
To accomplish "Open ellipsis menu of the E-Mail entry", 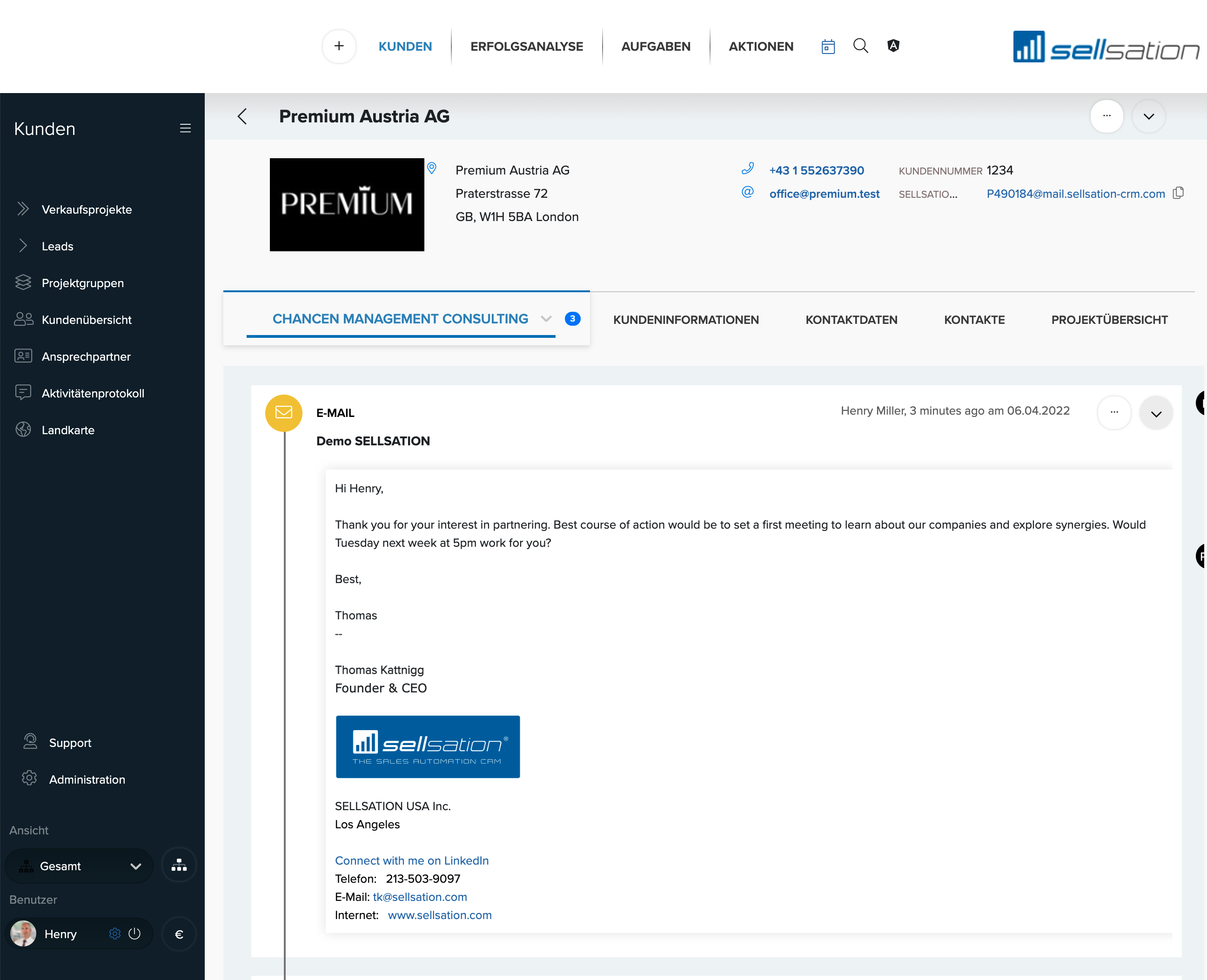I will (x=1114, y=412).
